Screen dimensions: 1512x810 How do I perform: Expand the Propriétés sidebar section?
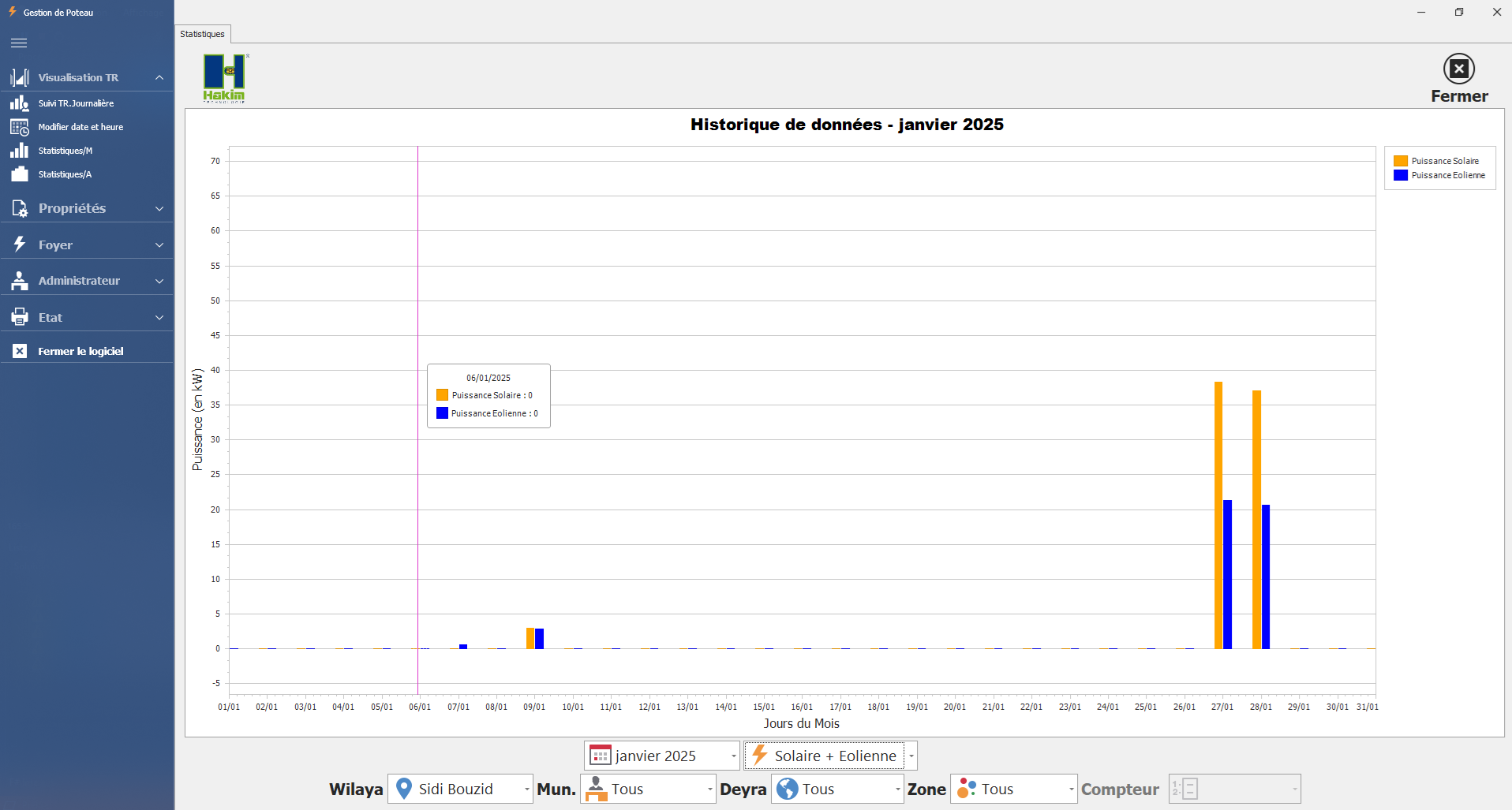(159, 209)
